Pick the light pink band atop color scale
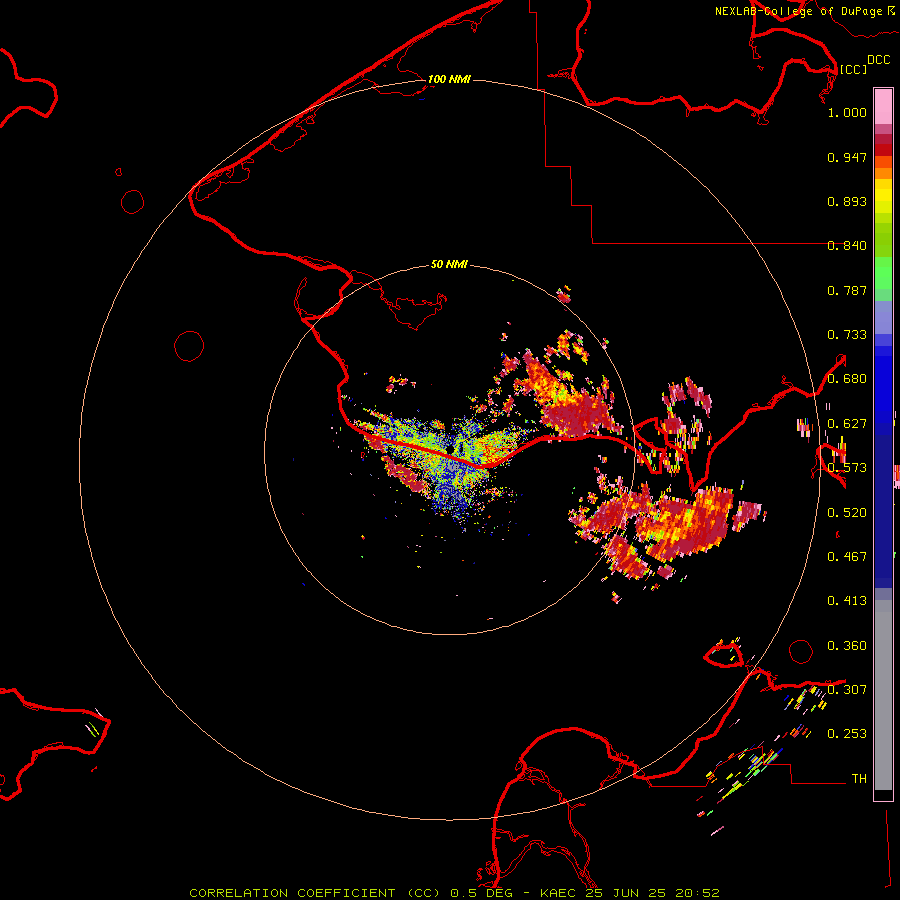This screenshot has width=900, height=900. point(883,106)
